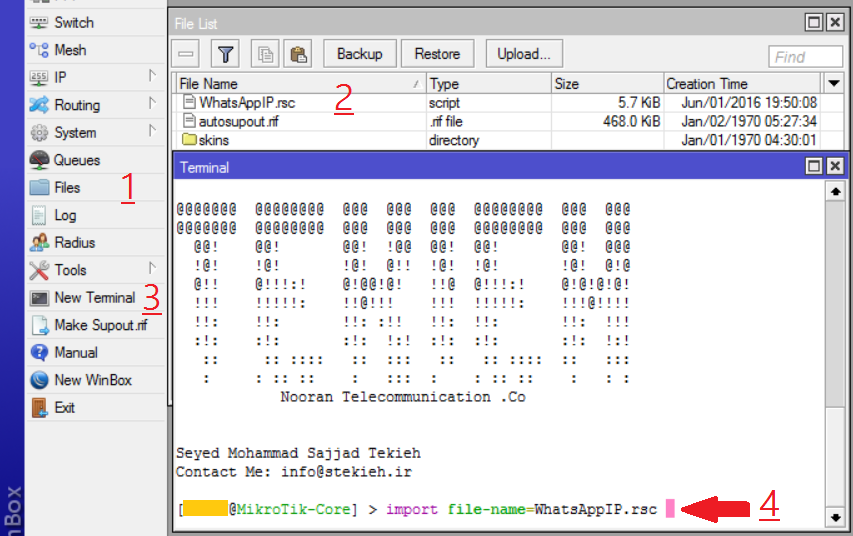Screen dimensions: 853x536
Task: Open the Log menu item
Action: [95, 215]
